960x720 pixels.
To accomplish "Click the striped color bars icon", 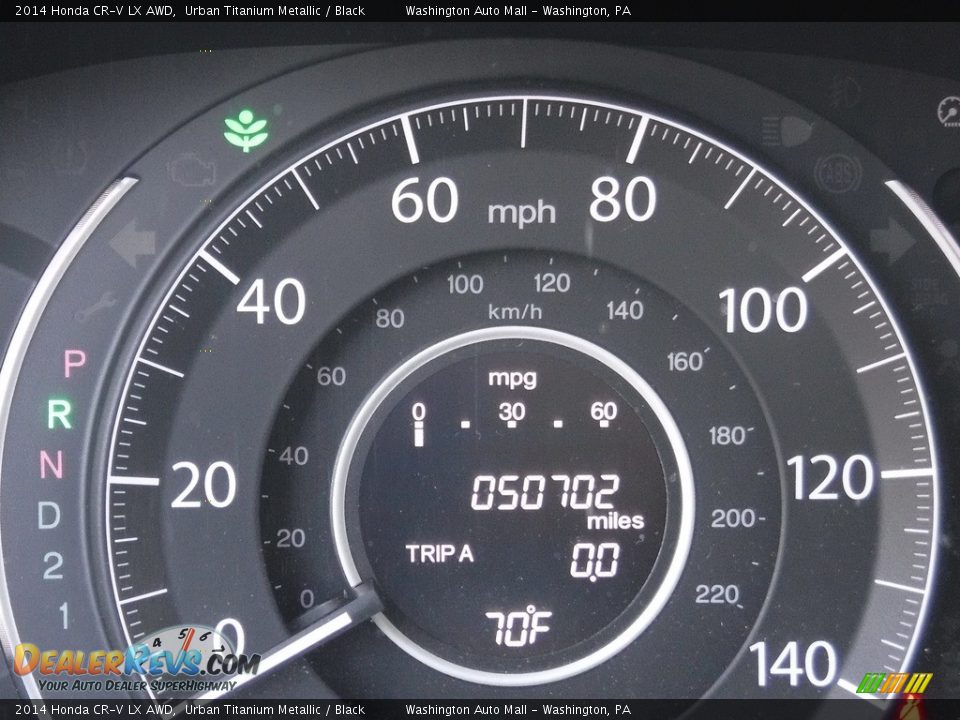I will [x=894, y=683].
